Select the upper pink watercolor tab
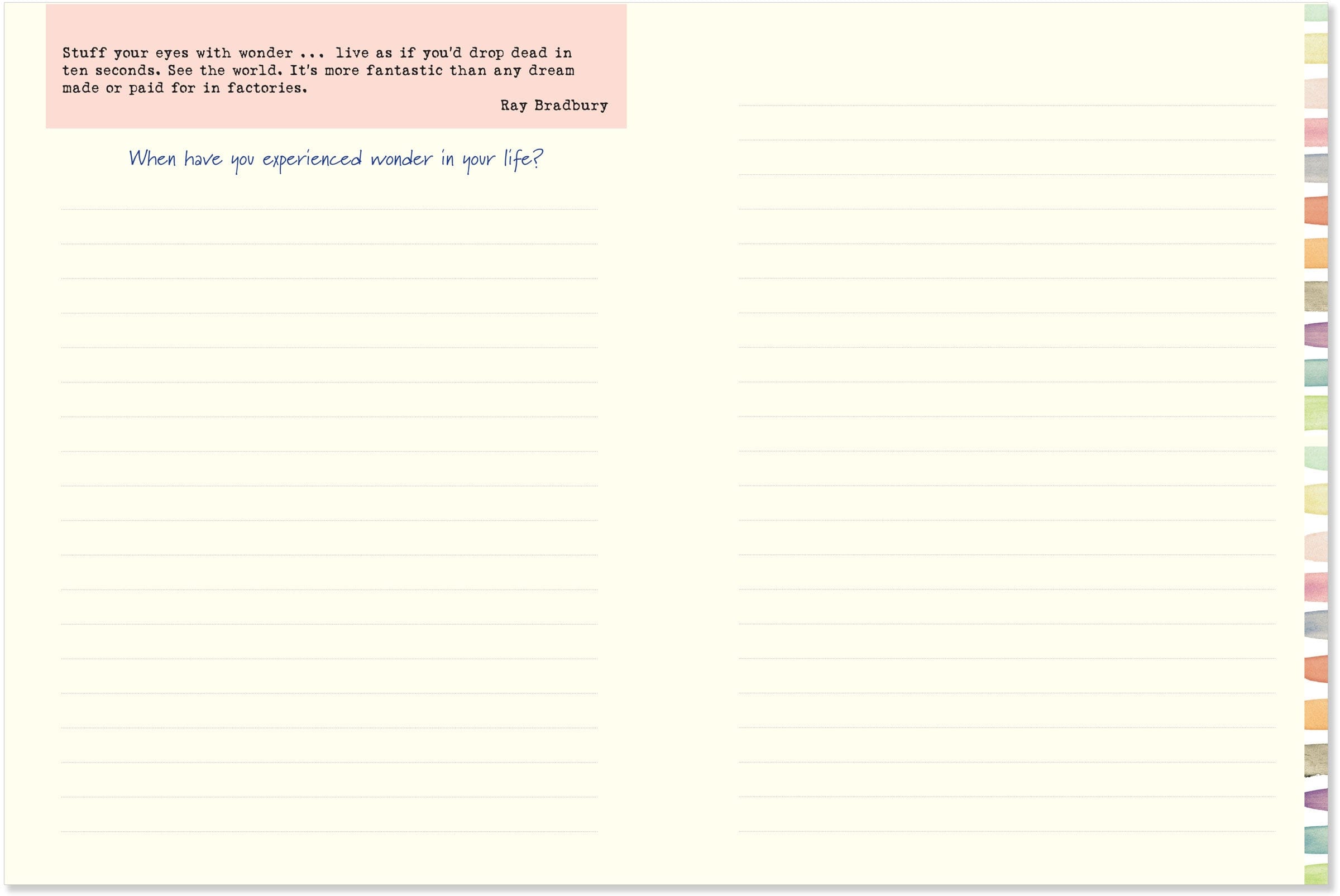 1315,132
